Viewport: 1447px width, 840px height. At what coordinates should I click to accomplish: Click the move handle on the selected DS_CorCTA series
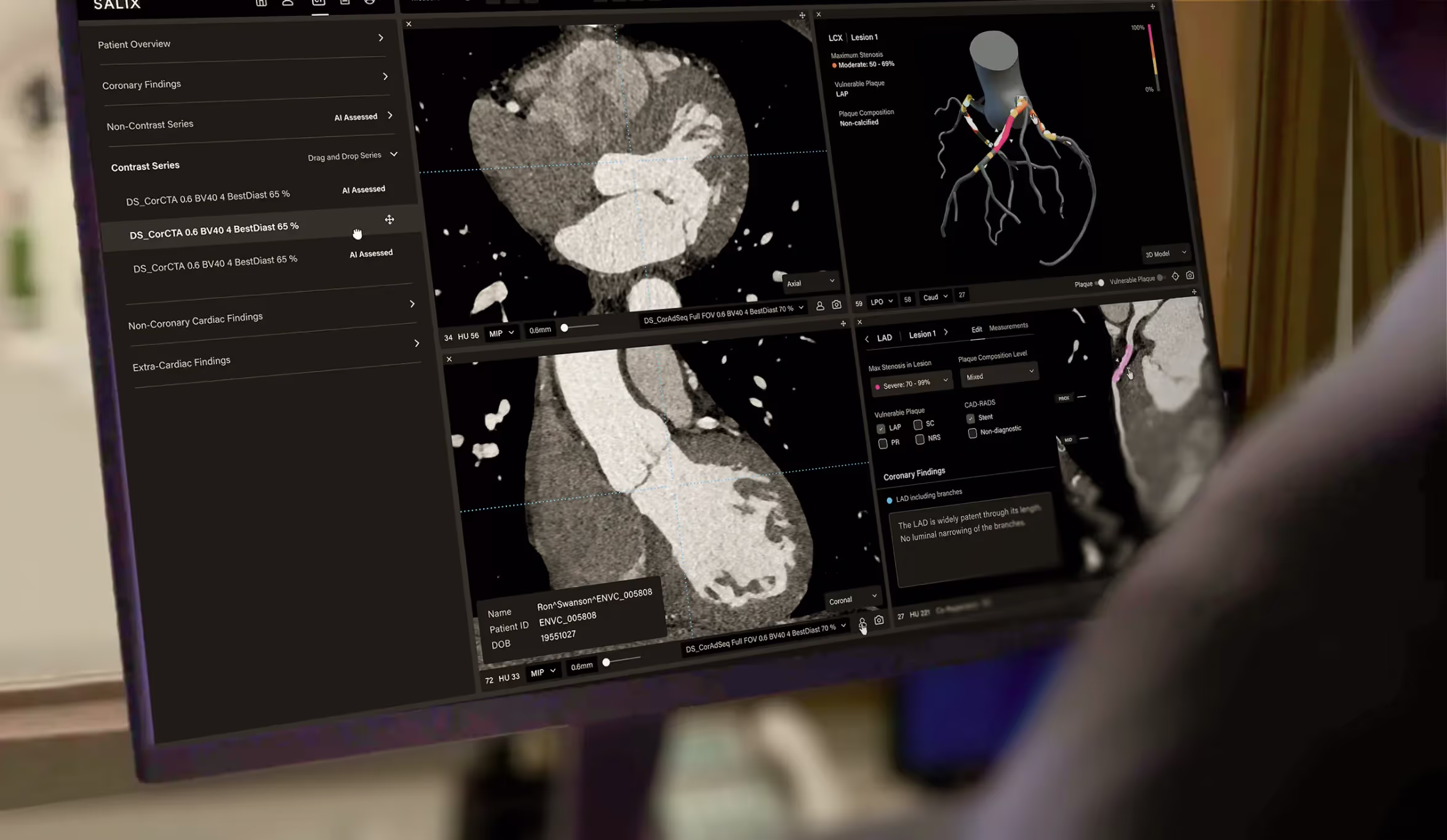click(389, 220)
